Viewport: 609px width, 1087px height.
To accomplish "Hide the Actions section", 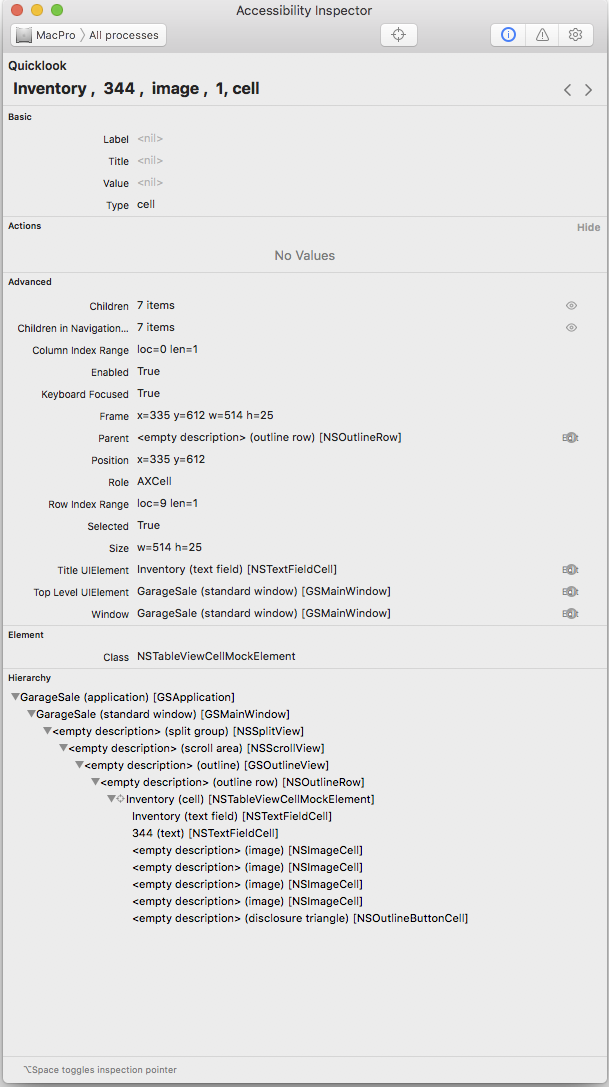I will tap(588, 227).
